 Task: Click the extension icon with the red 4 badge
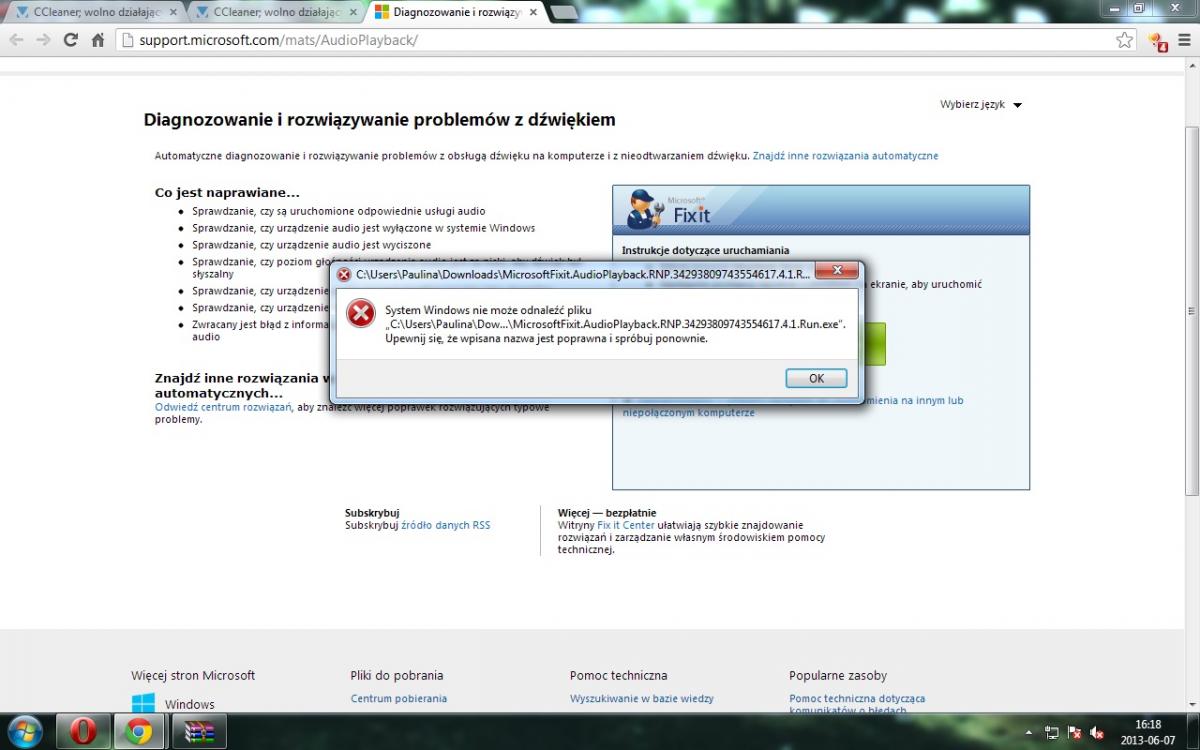(x=1158, y=41)
